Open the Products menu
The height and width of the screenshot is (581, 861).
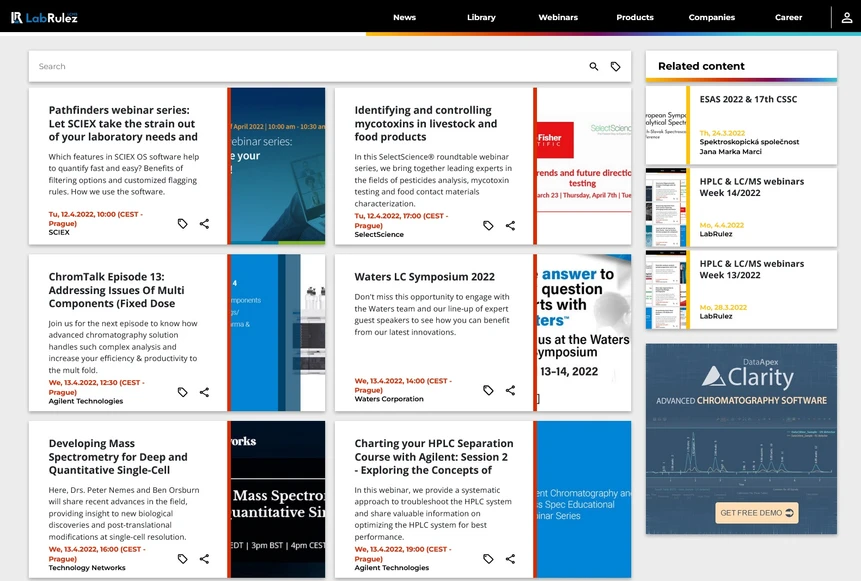point(635,18)
